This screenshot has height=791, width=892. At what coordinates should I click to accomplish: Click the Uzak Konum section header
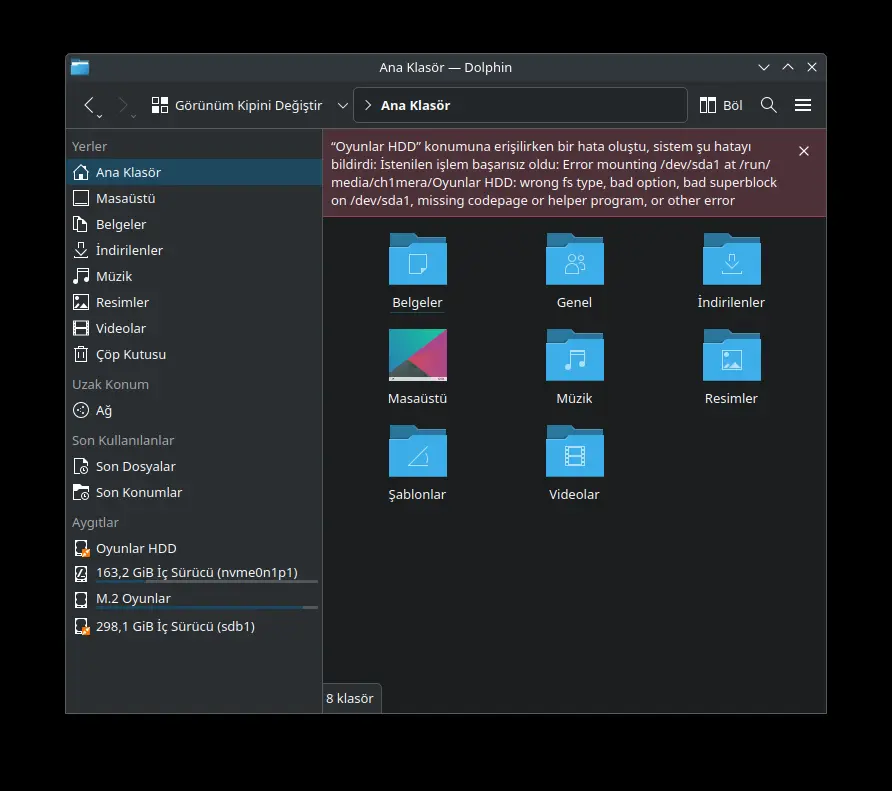[x=110, y=384]
